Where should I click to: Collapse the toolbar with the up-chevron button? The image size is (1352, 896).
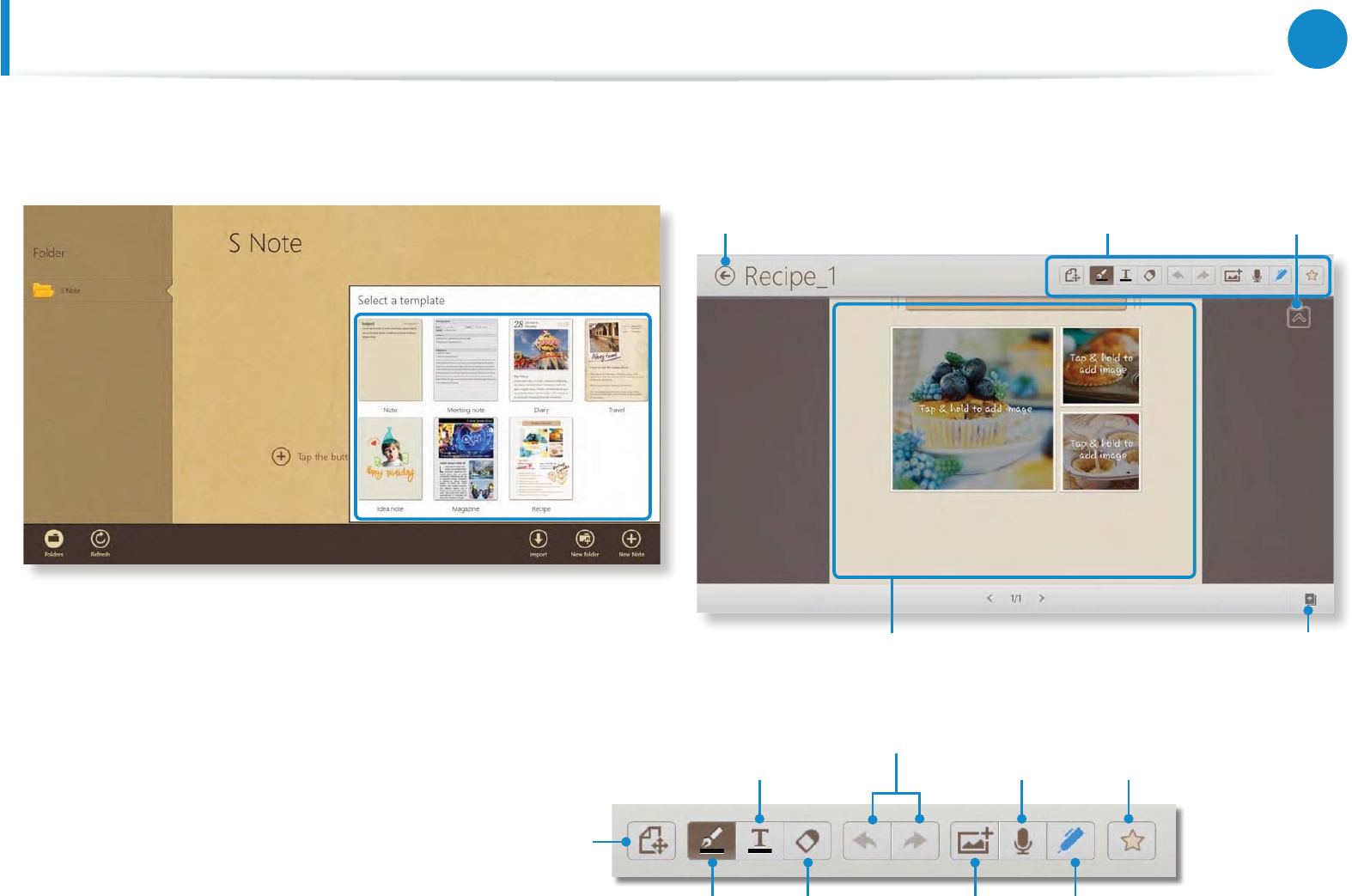[x=1299, y=317]
